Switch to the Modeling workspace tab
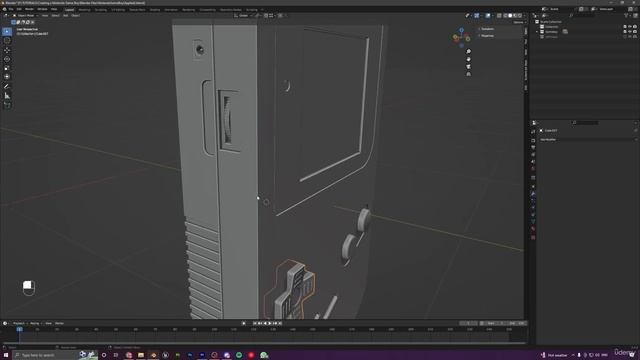This screenshot has width=640, height=360. click(84, 9)
